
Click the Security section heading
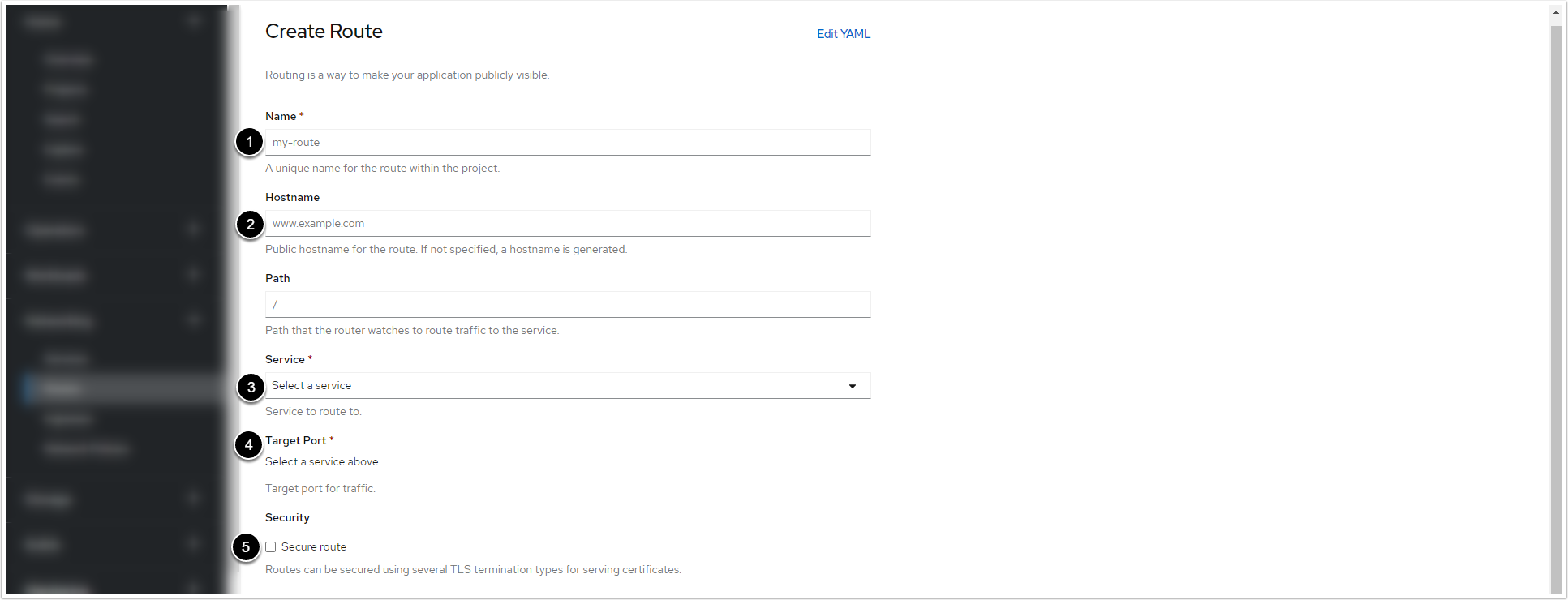[287, 518]
